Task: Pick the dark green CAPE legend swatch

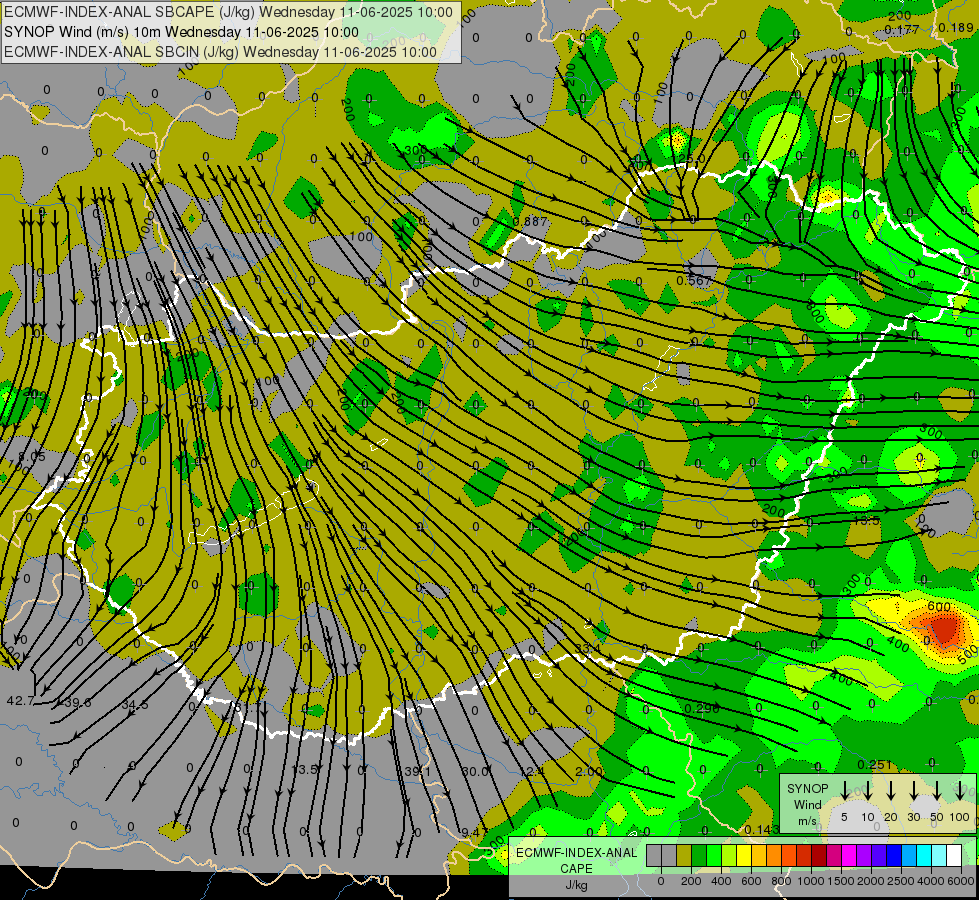Action: 699,855
